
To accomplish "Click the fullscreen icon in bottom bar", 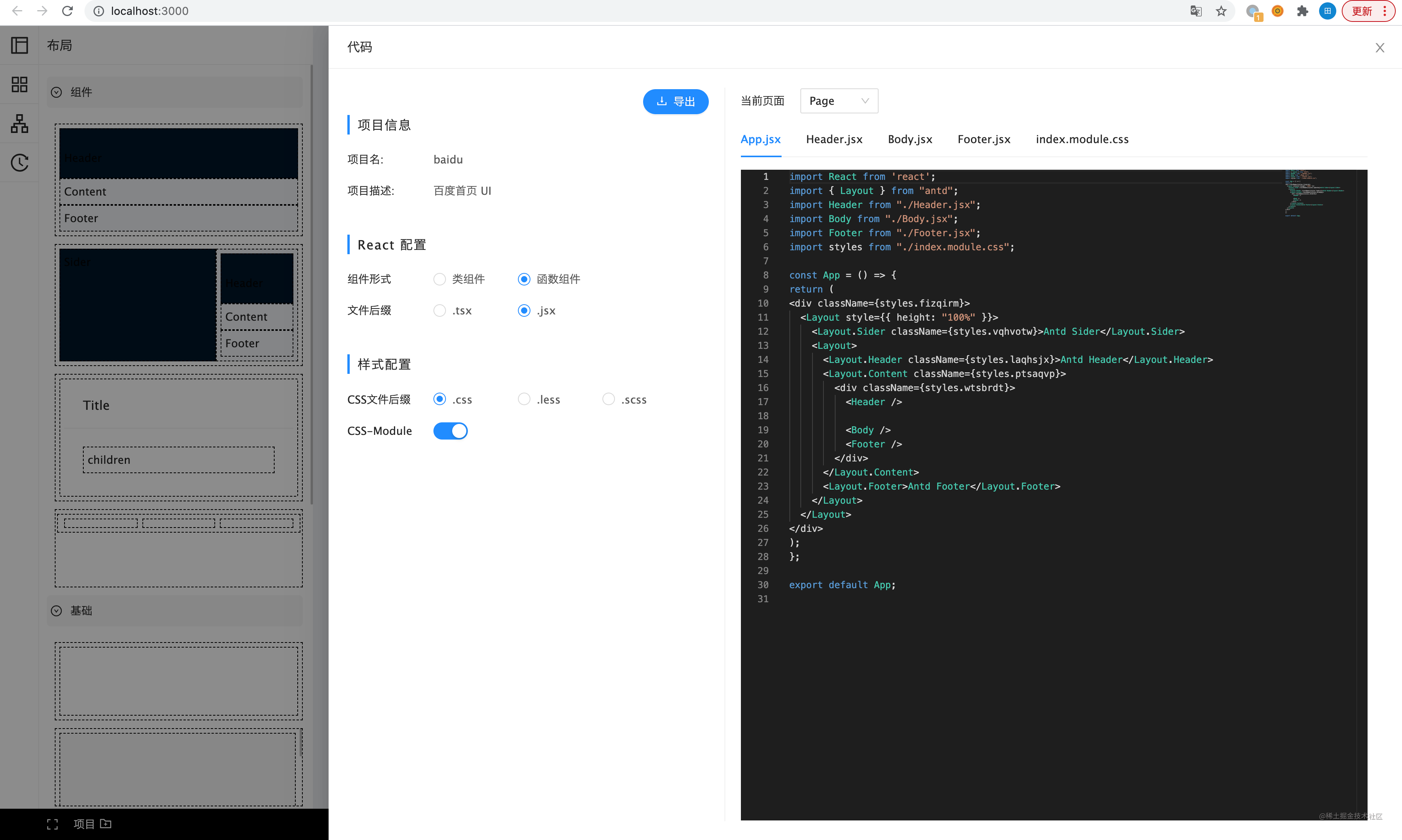I will click(x=52, y=824).
